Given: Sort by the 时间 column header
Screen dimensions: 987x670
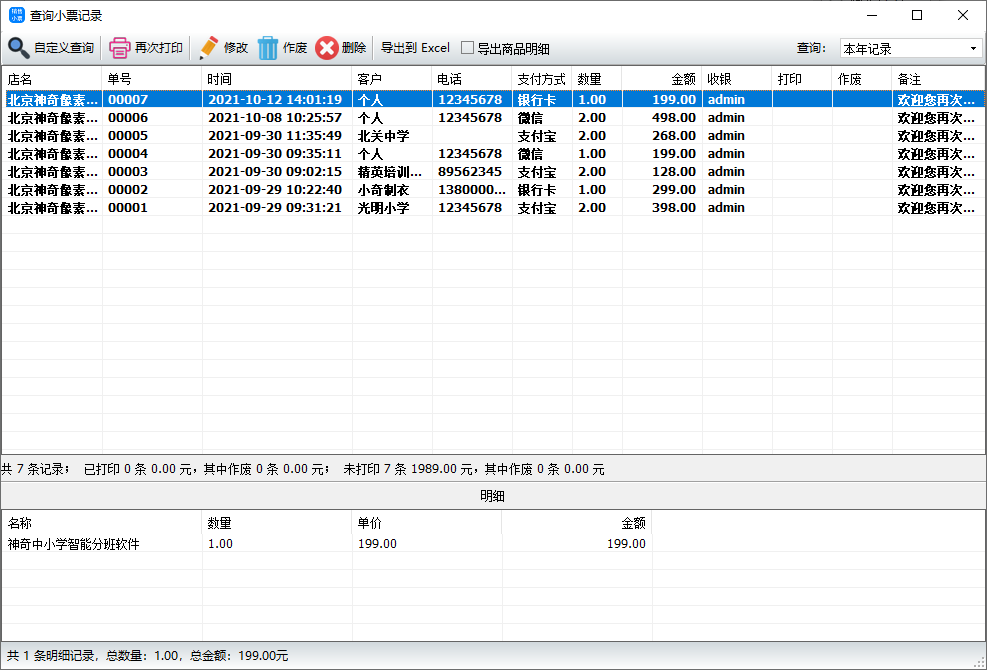Looking at the screenshot, I should click(276, 79).
